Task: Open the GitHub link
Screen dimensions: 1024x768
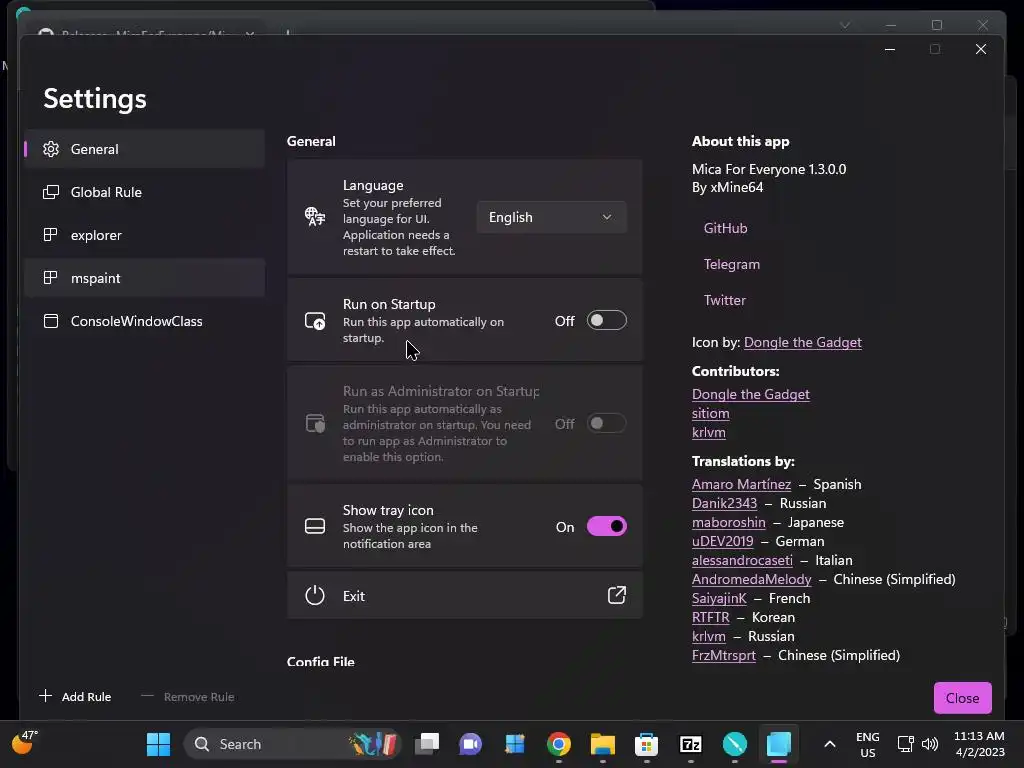Action: point(726,228)
